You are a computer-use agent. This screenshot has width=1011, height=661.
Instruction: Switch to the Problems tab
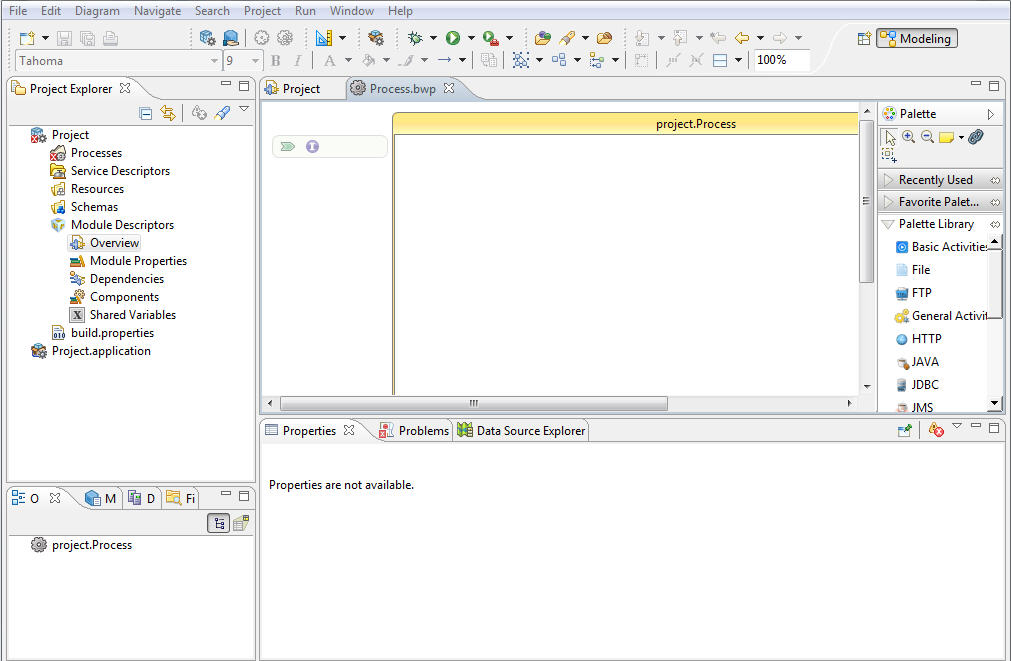click(414, 431)
